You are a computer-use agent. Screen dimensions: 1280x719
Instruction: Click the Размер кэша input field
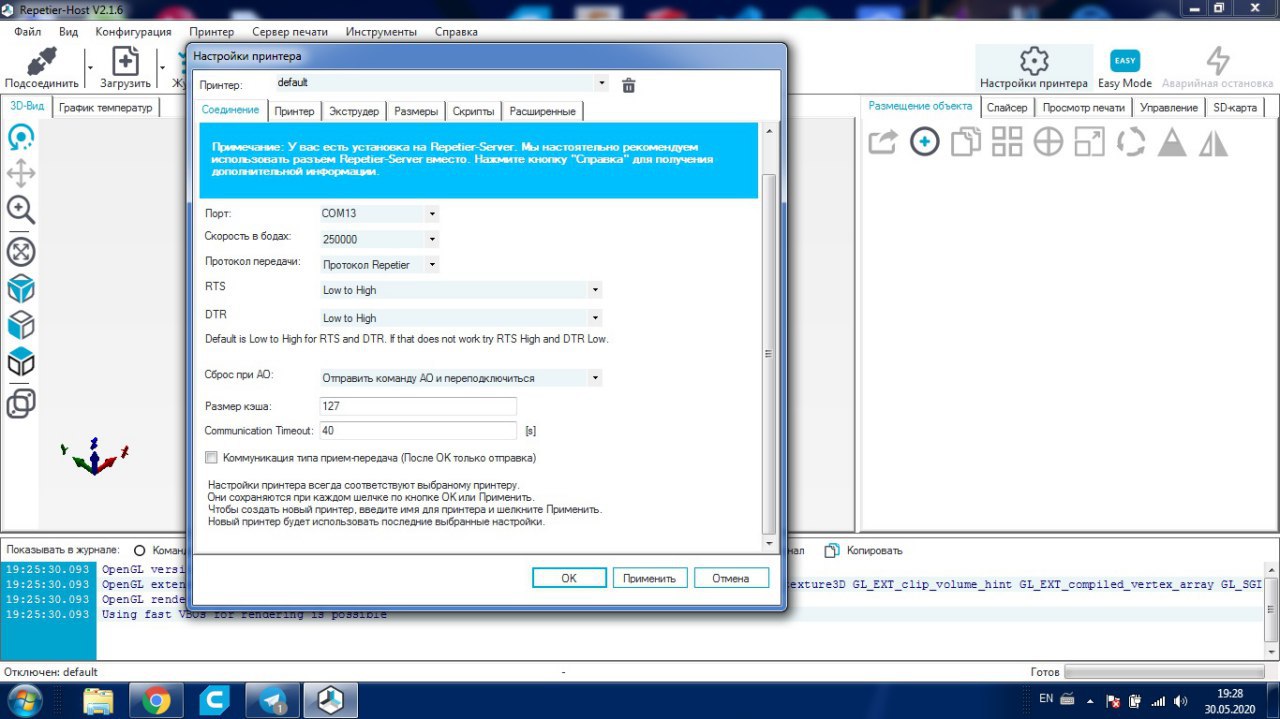click(x=417, y=406)
